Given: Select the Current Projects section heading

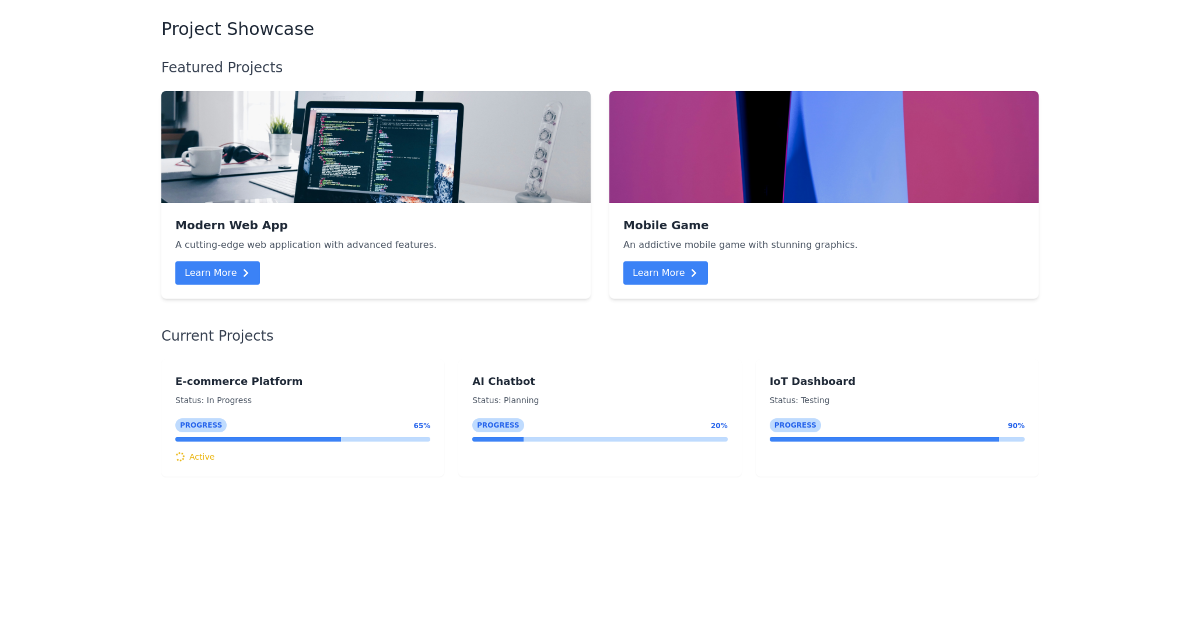Looking at the screenshot, I should pos(217,335).
